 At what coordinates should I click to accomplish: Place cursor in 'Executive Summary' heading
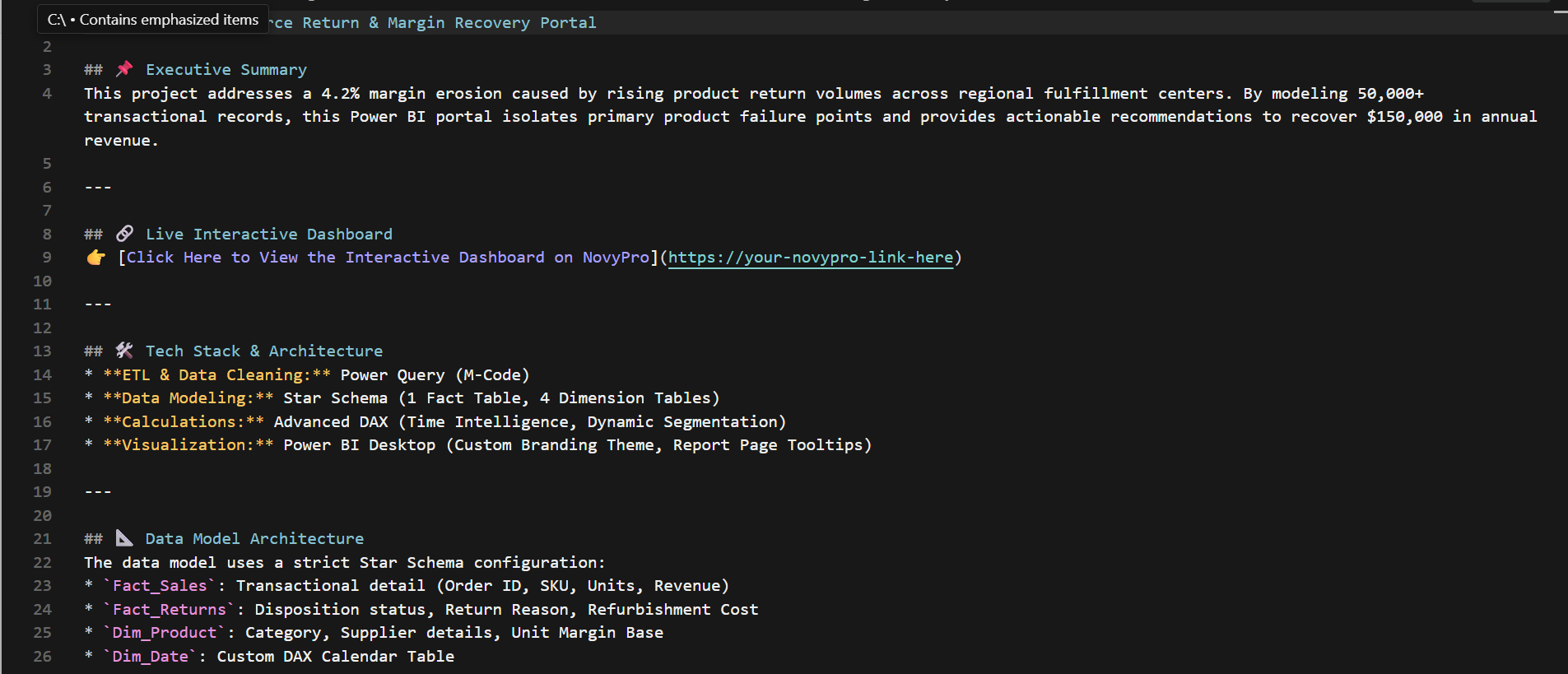(x=226, y=70)
